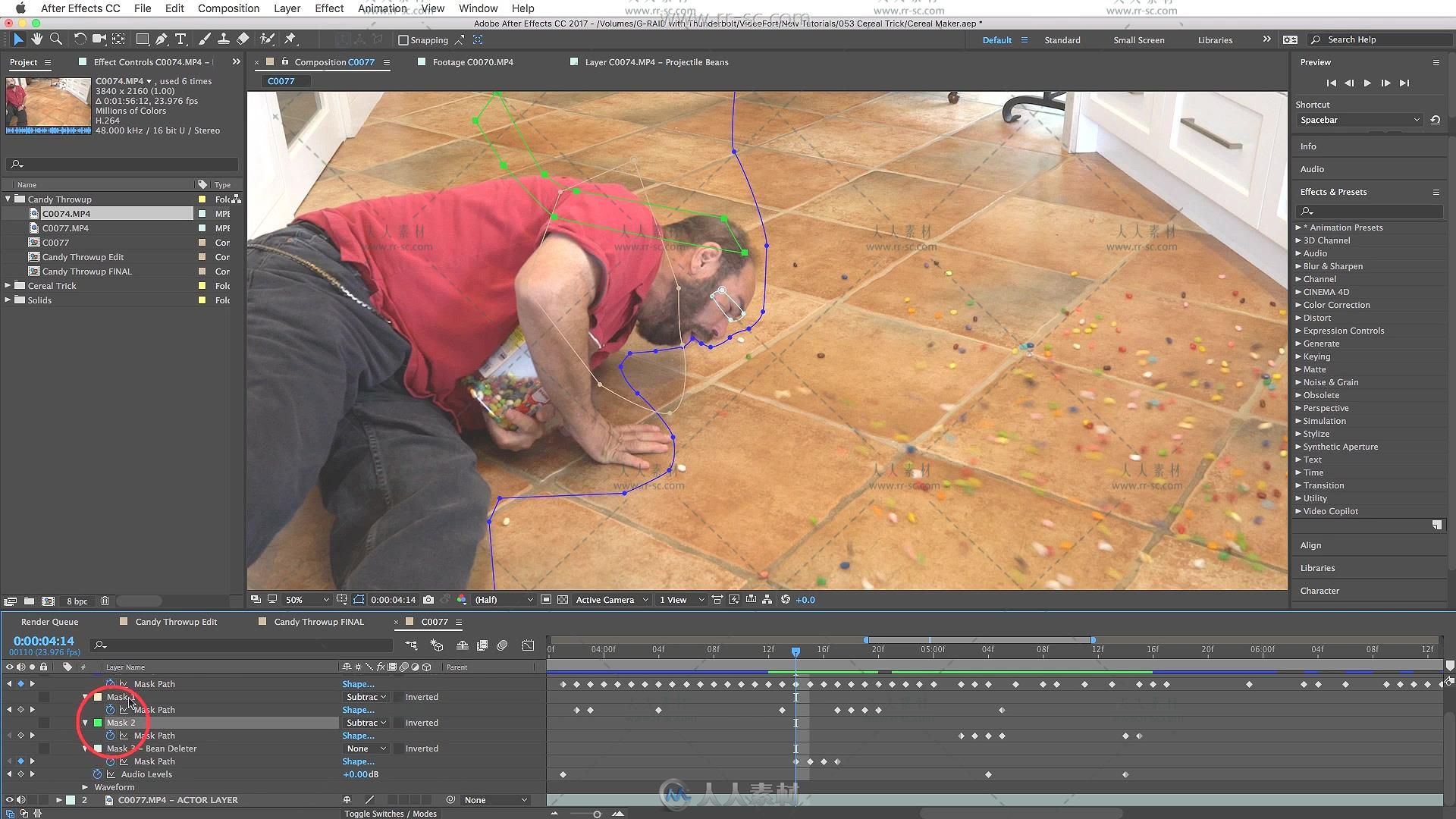Open the Footage C0070.MP4 viewer tab
Screen dimensions: 1456x819
tap(472, 62)
